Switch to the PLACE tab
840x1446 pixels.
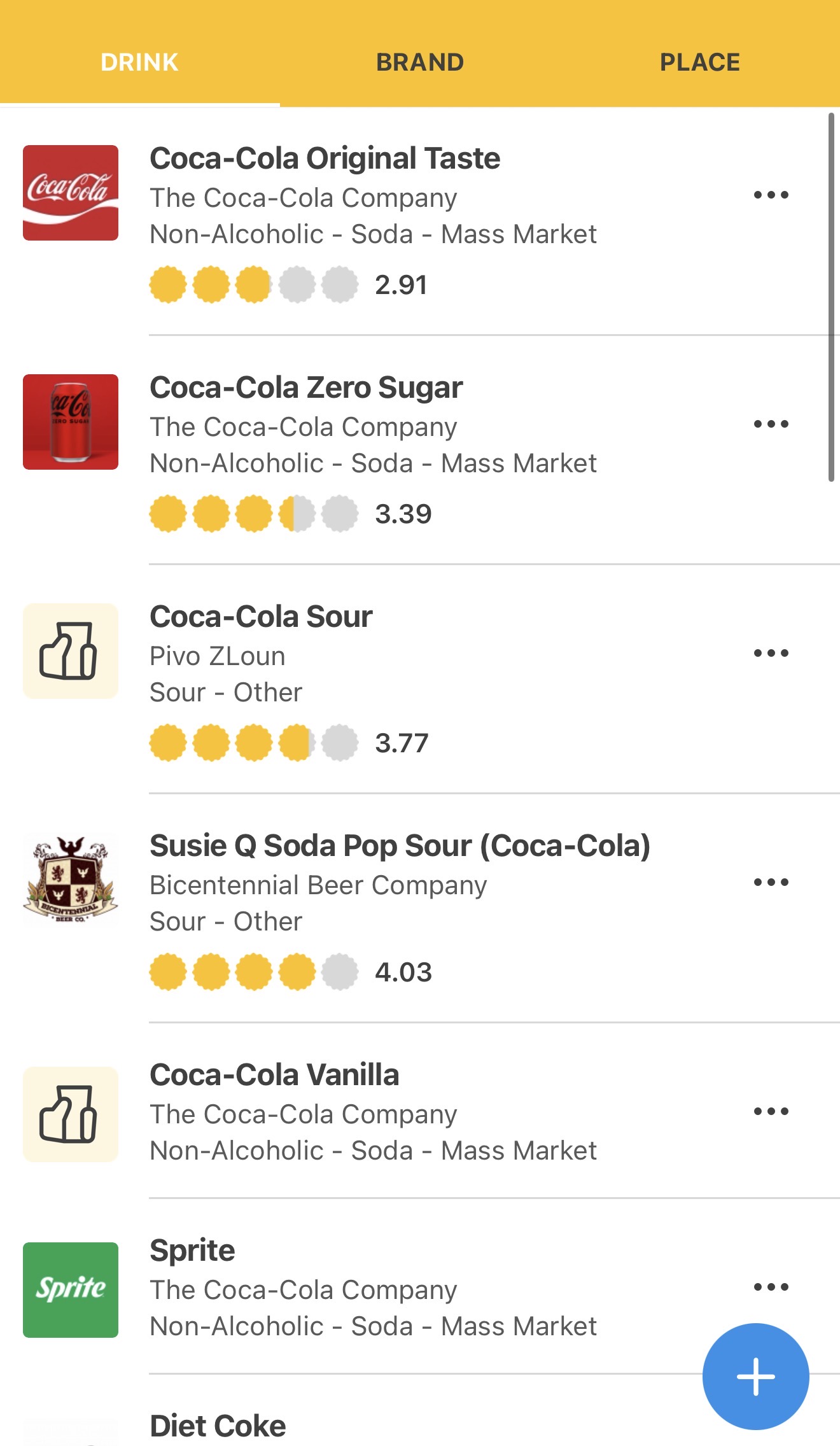699,62
